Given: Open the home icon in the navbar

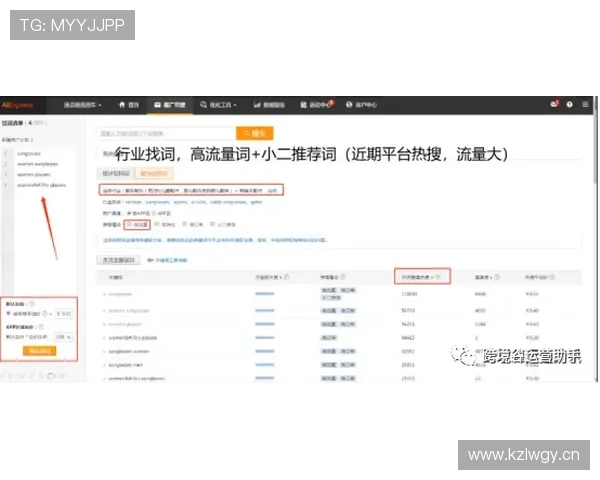Looking at the screenshot, I should coord(122,104).
